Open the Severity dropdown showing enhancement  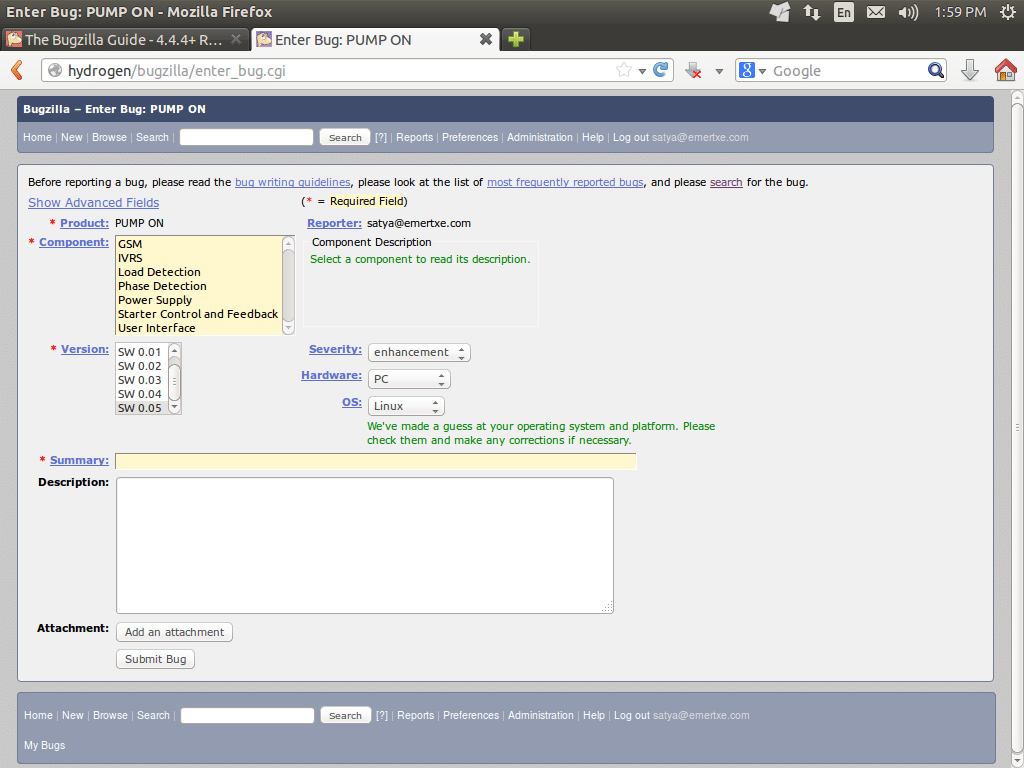tap(419, 353)
